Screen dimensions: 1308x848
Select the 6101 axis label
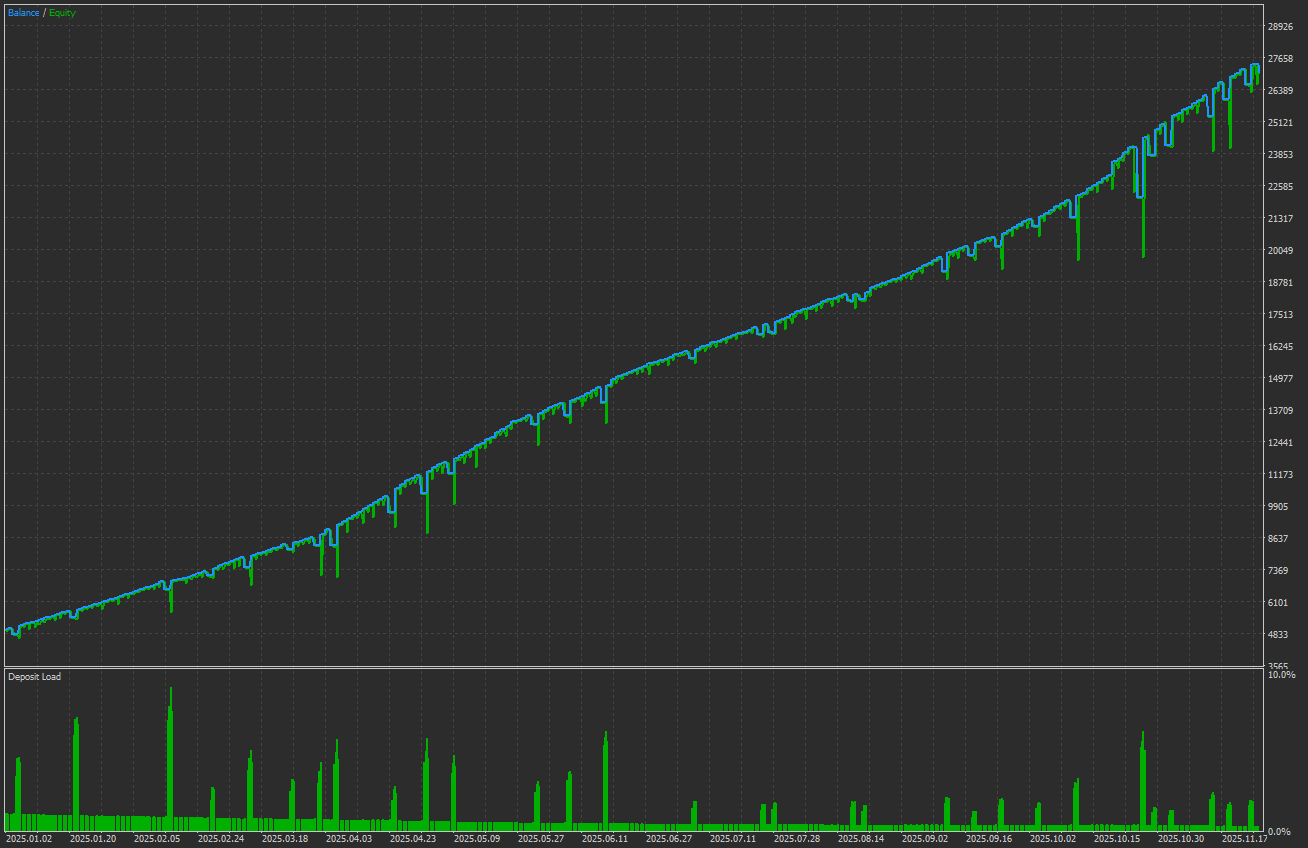click(1278, 603)
